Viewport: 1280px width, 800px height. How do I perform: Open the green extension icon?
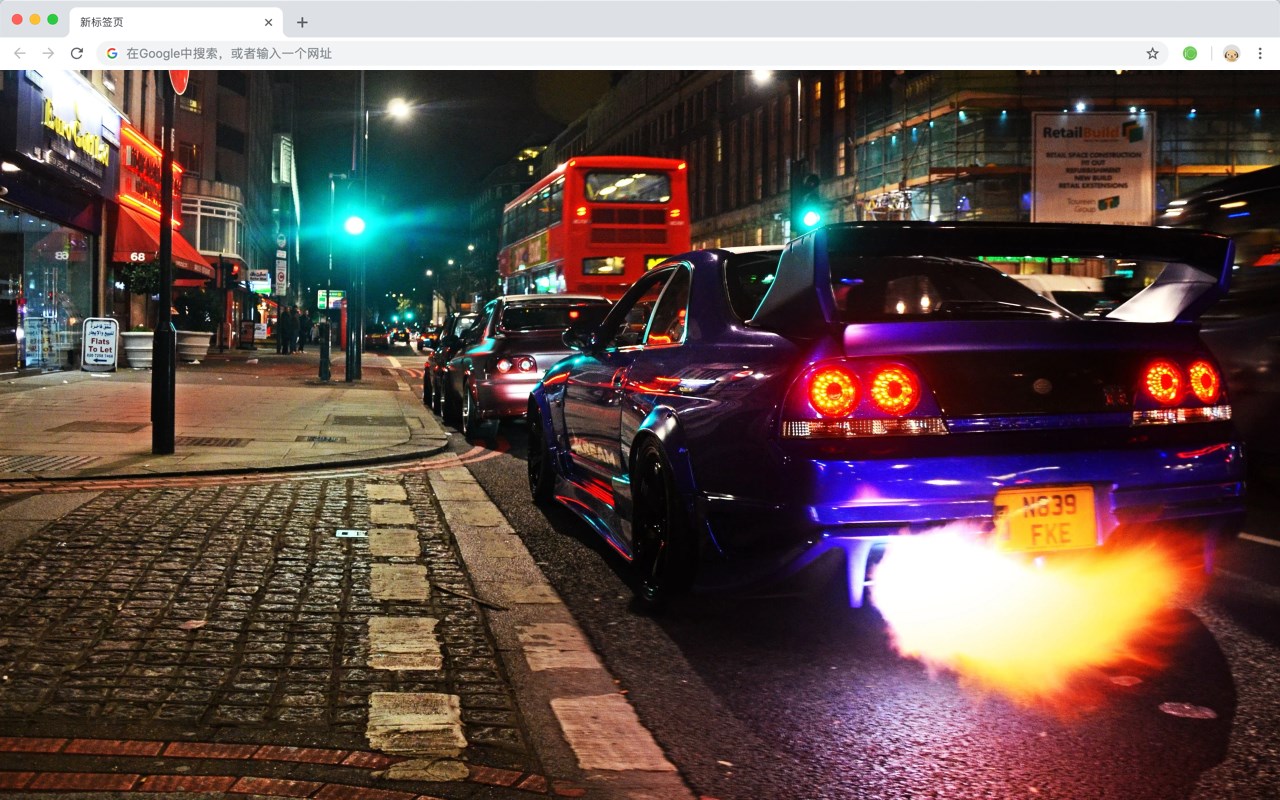coord(1190,53)
